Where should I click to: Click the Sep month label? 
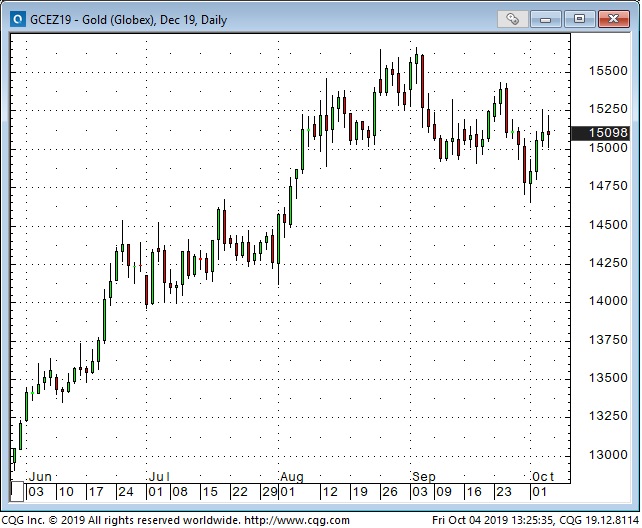[424, 477]
